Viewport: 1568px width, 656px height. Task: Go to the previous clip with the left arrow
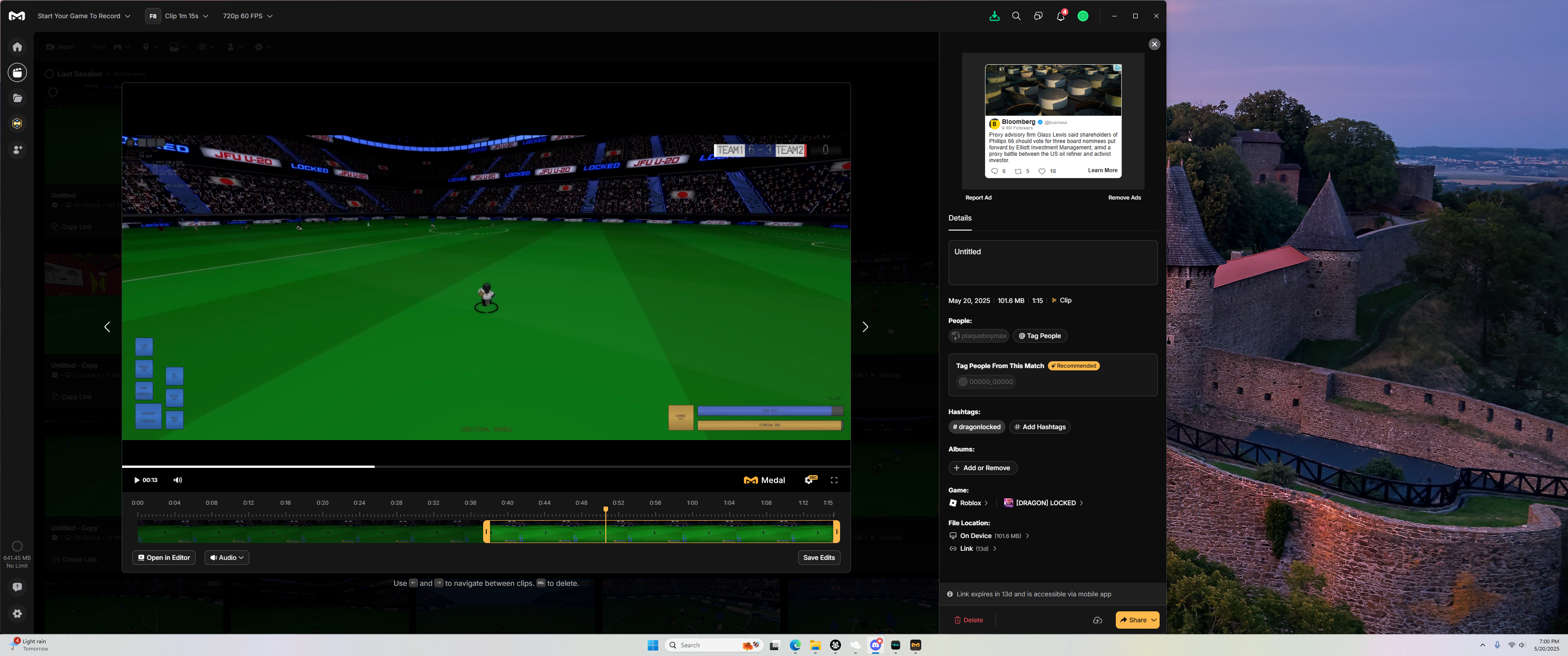(107, 328)
